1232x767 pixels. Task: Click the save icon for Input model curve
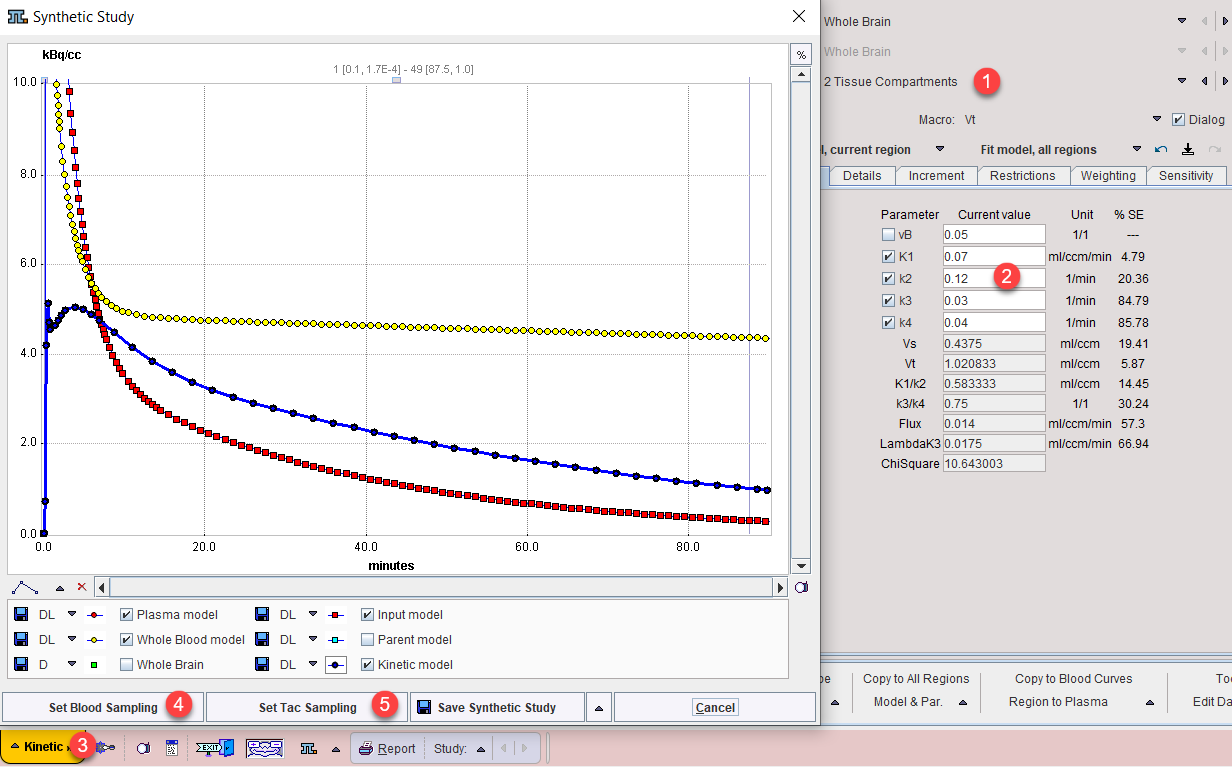[262, 615]
